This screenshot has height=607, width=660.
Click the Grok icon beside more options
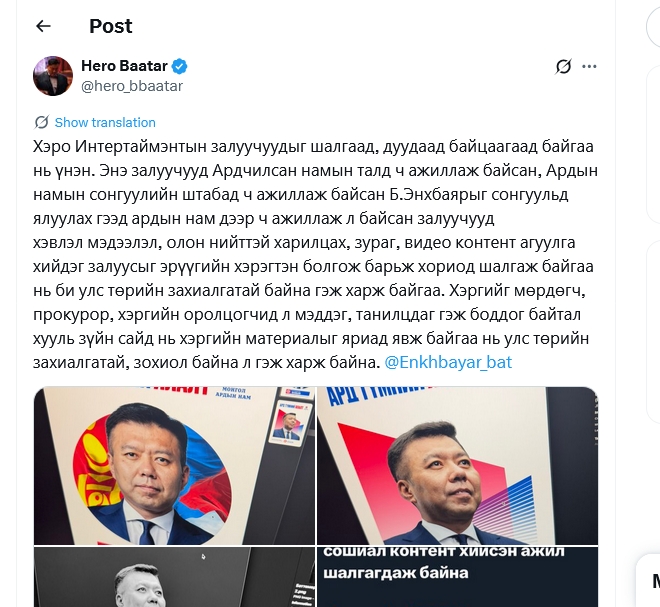[x=563, y=66]
